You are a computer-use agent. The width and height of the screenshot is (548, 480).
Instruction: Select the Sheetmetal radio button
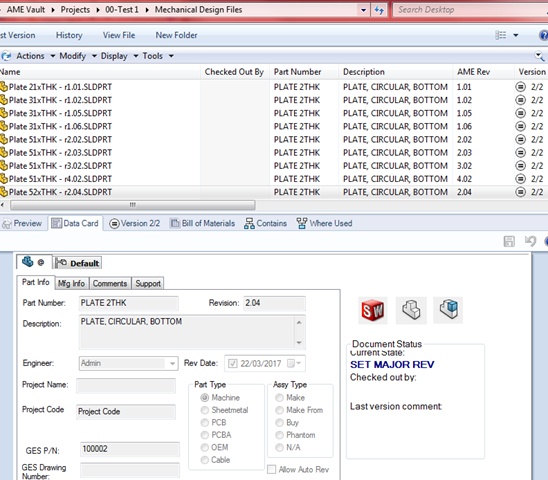(205, 410)
